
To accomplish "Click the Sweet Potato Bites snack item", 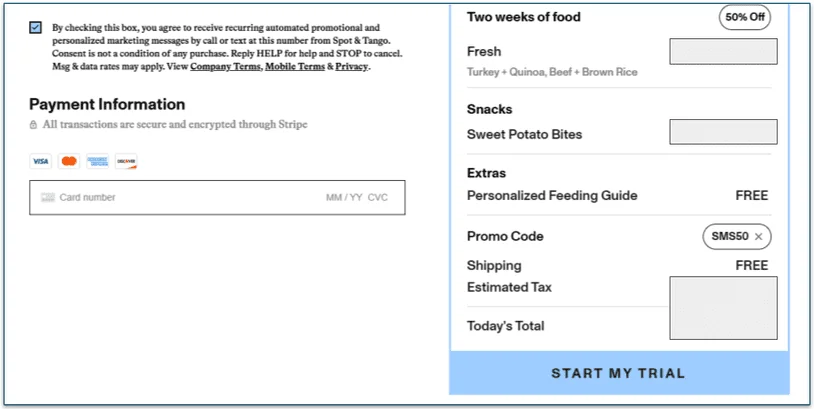I will point(524,135).
